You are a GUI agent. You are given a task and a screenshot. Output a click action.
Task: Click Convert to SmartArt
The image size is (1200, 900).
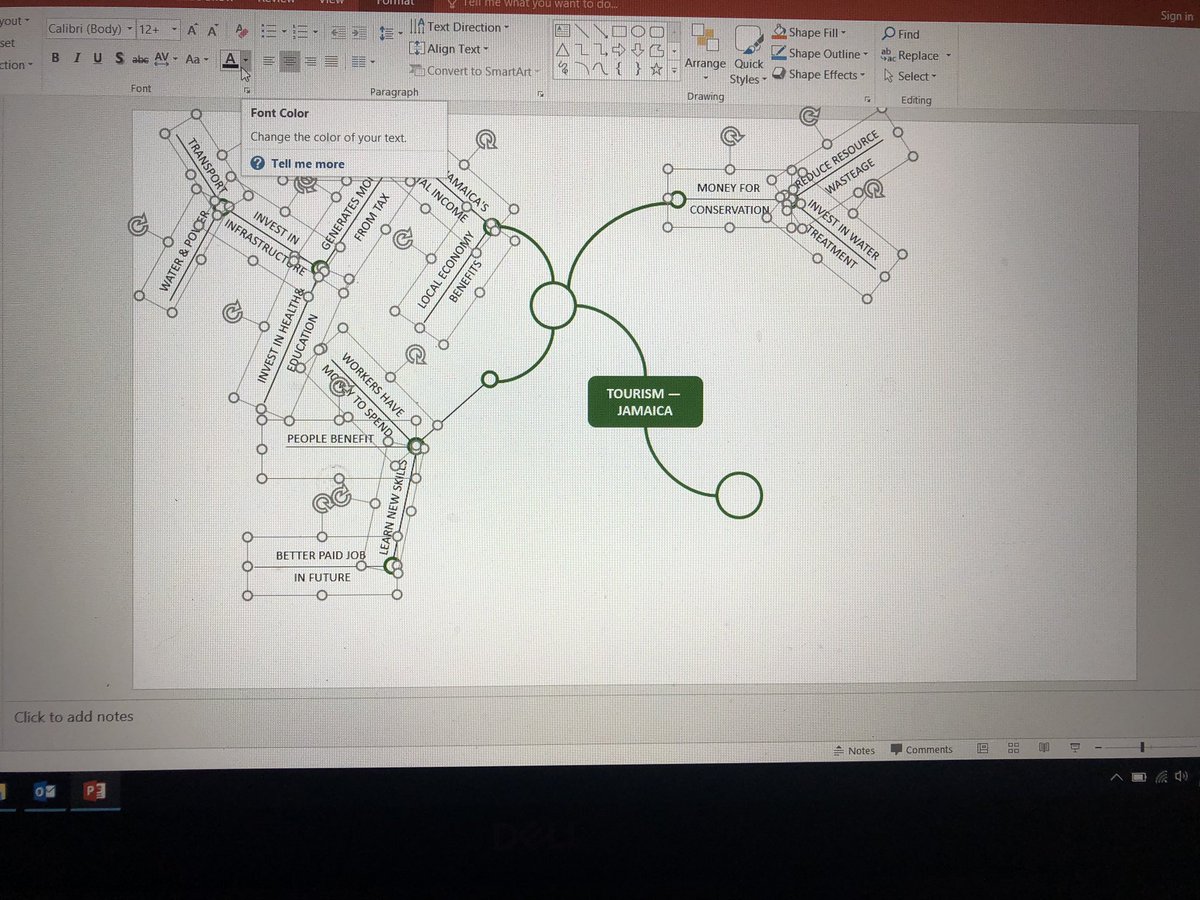click(475, 70)
